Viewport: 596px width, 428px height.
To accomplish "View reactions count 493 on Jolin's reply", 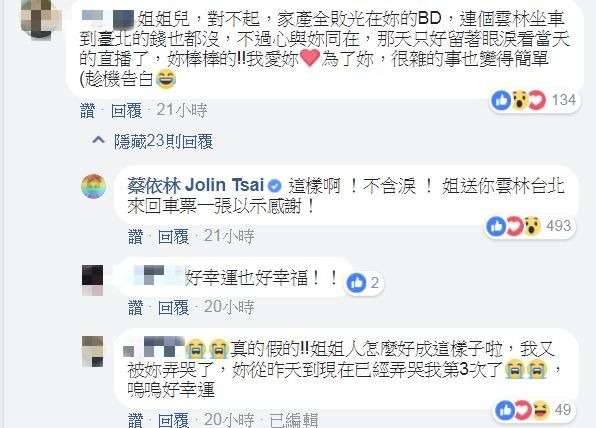I will point(559,226).
